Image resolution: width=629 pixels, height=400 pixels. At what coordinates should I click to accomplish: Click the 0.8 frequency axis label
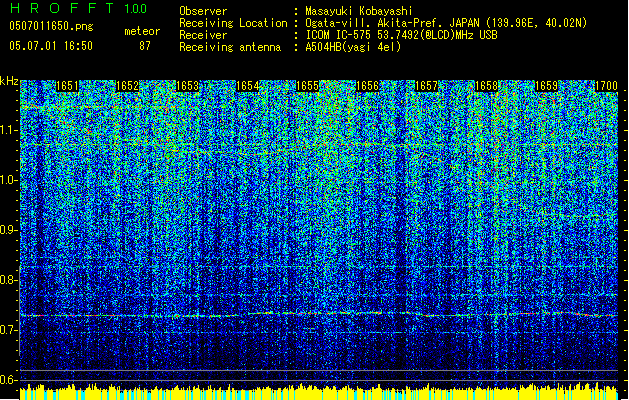coord(8,280)
